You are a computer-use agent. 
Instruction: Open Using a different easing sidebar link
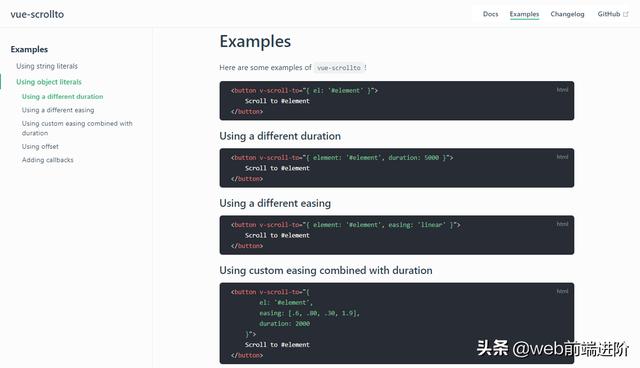[x=58, y=110]
